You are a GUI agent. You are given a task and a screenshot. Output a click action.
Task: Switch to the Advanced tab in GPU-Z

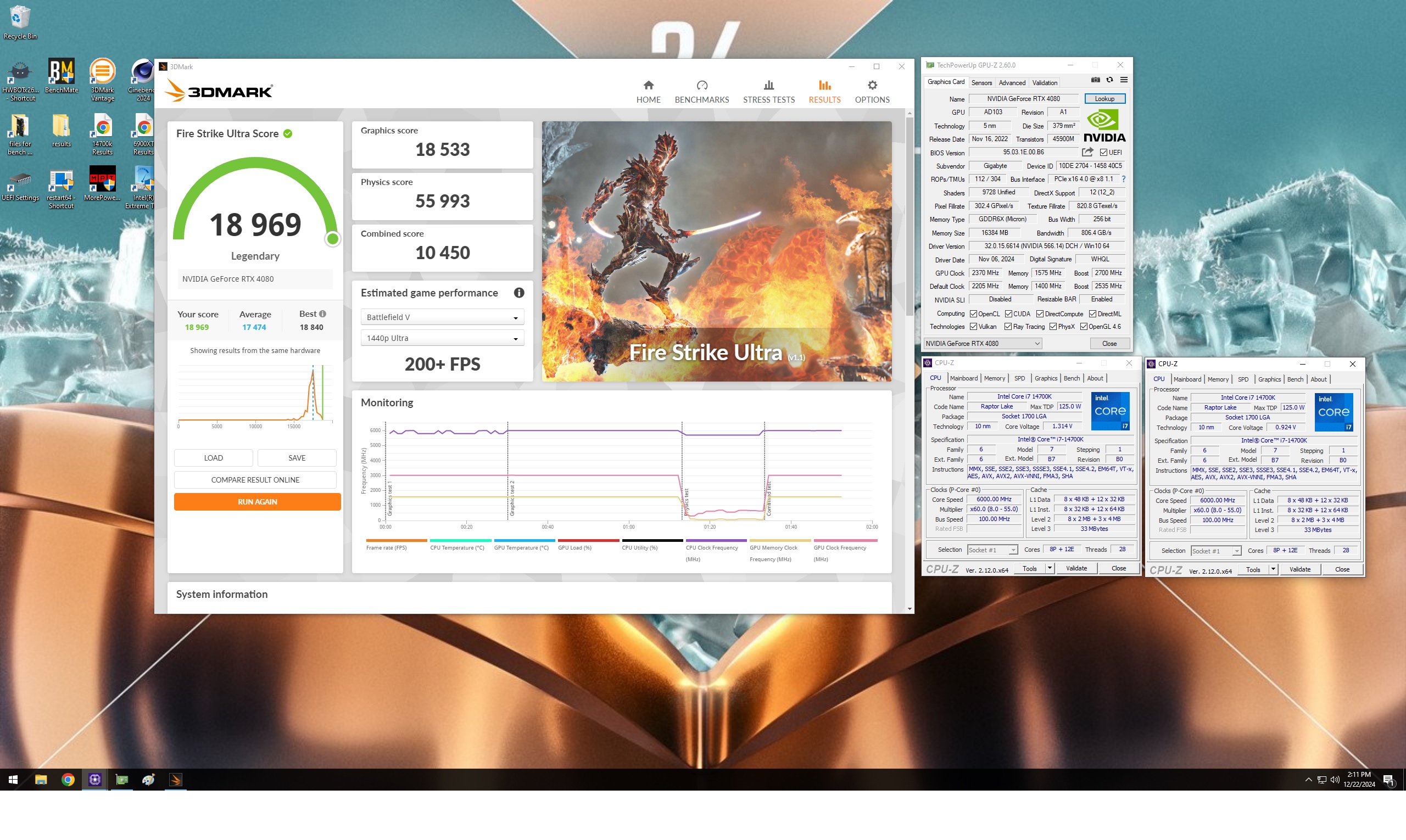[1012, 83]
